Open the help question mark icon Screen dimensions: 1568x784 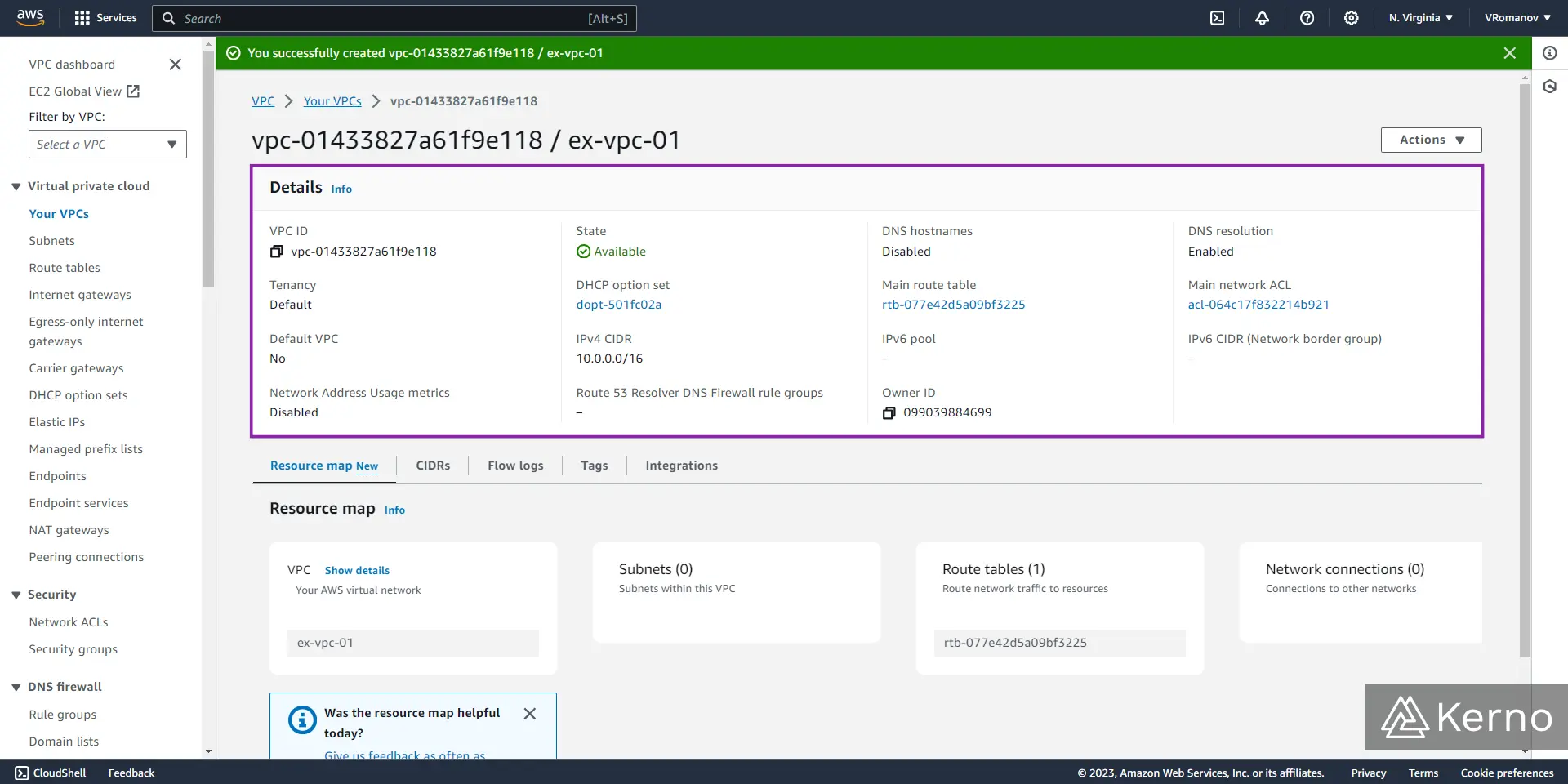pos(1307,18)
